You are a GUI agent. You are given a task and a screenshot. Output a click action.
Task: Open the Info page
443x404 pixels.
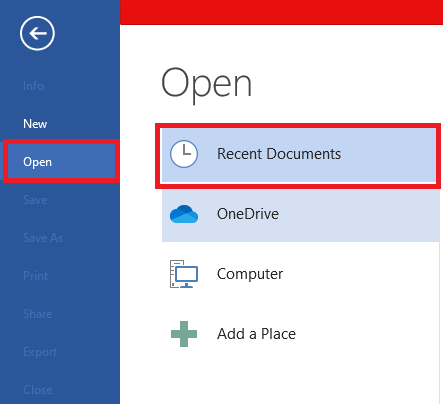(x=33, y=86)
